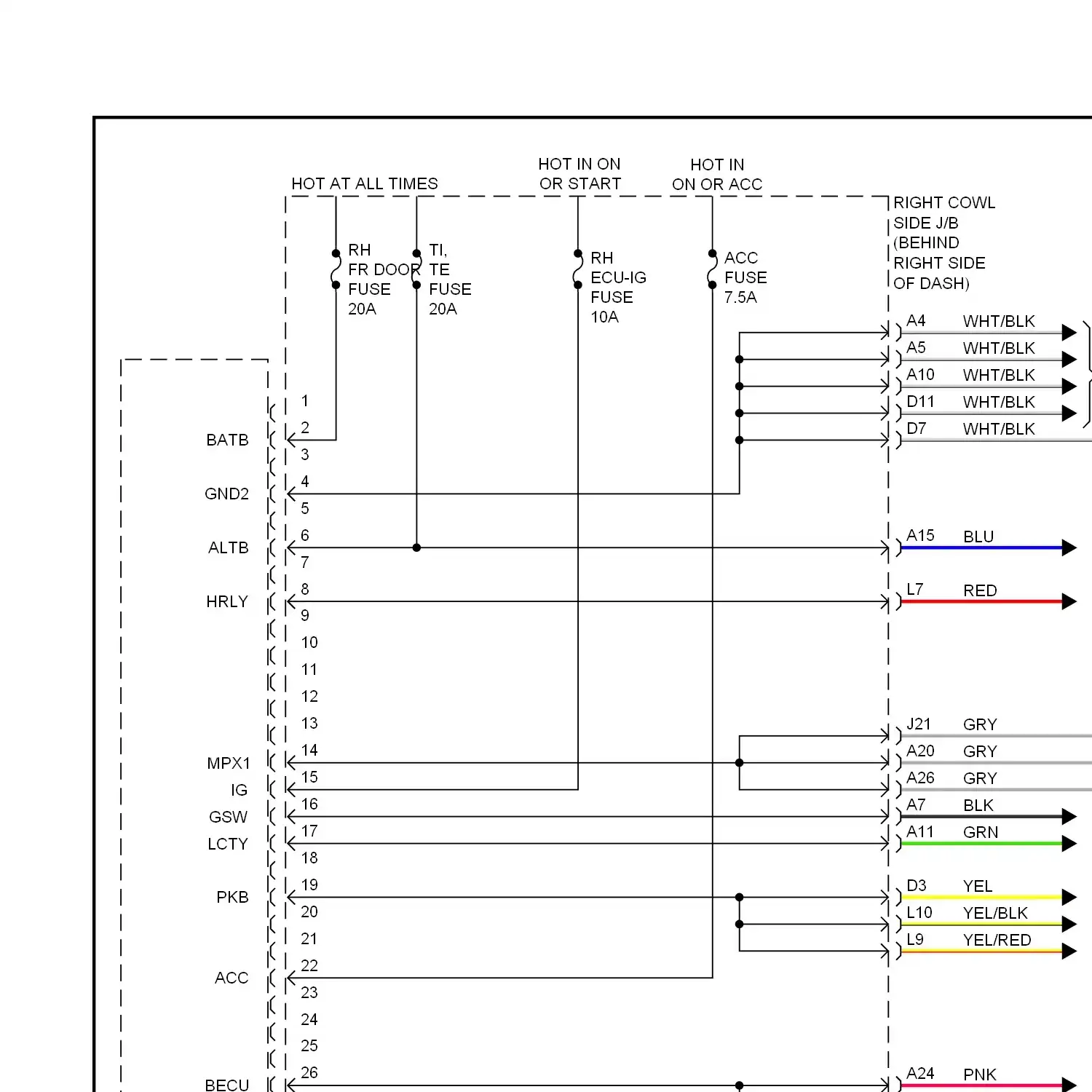Viewport: 1092px width, 1092px height.
Task: Click the L10 YEL/BLK wire label
Action: coord(967,913)
